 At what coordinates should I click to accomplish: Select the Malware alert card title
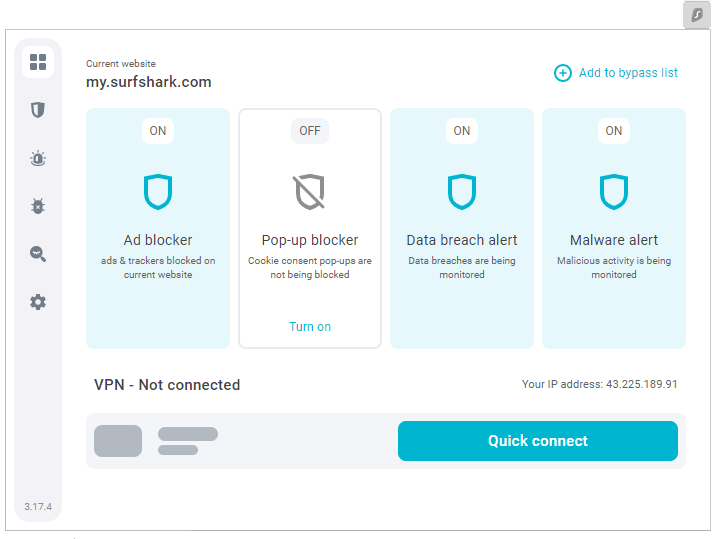614,240
